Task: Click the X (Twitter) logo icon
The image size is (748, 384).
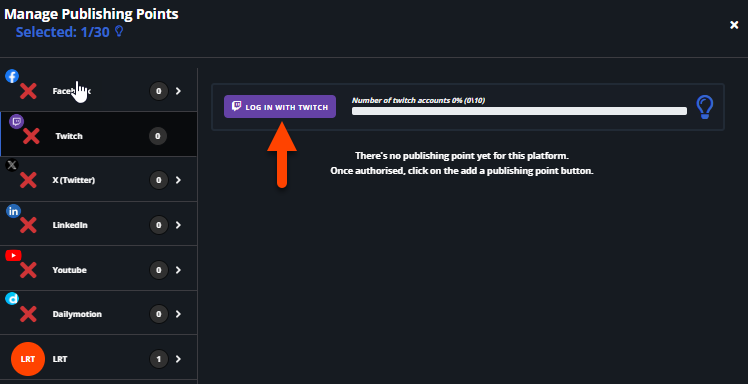Action: (x=12, y=166)
